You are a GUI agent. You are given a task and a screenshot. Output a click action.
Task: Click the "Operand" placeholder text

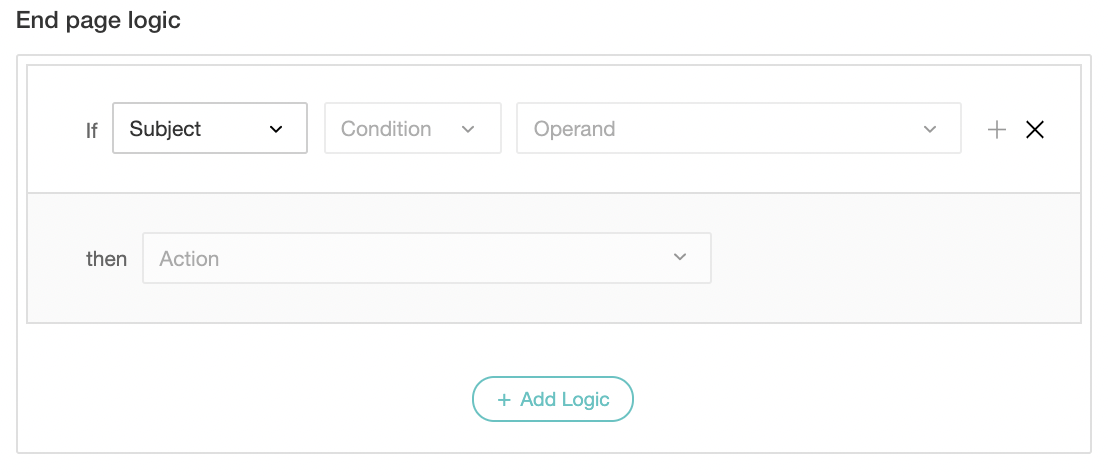pyautogui.click(x=574, y=129)
